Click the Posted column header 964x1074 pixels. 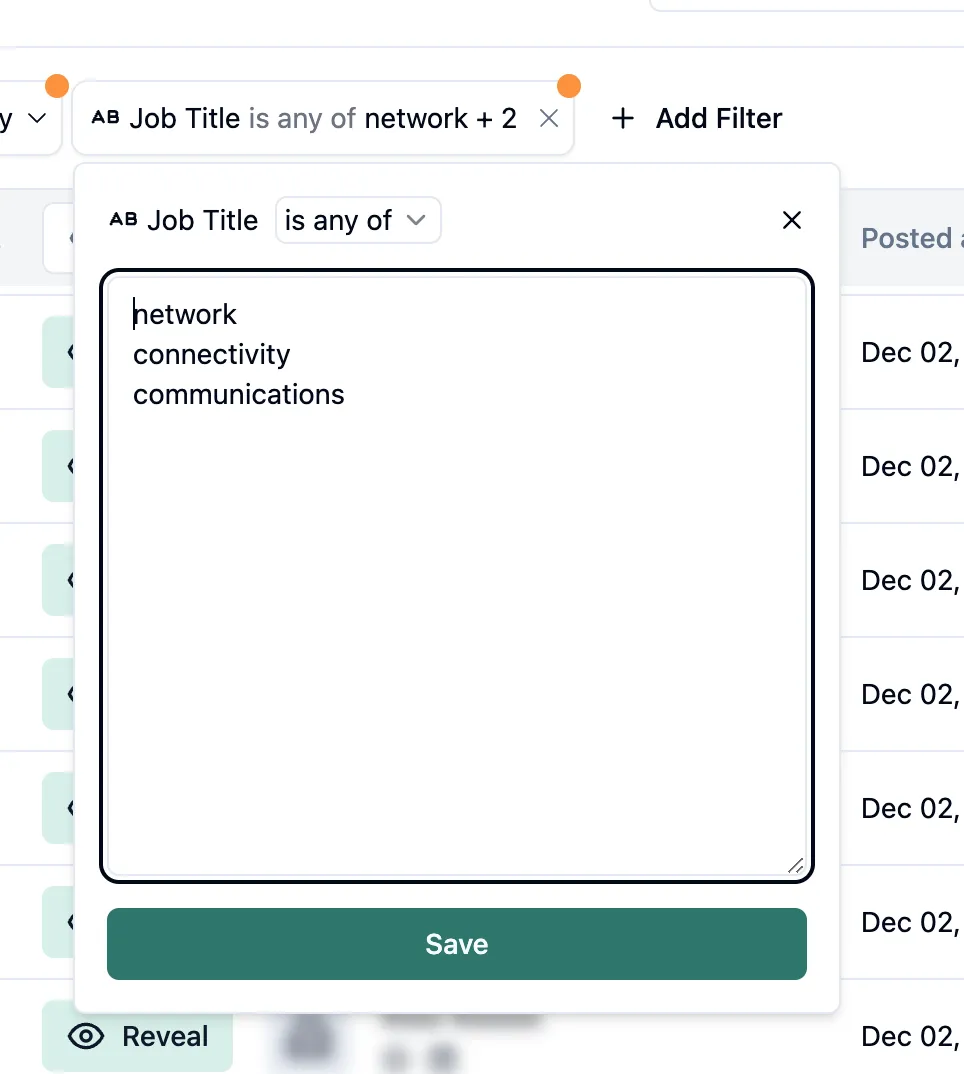[906, 238]
